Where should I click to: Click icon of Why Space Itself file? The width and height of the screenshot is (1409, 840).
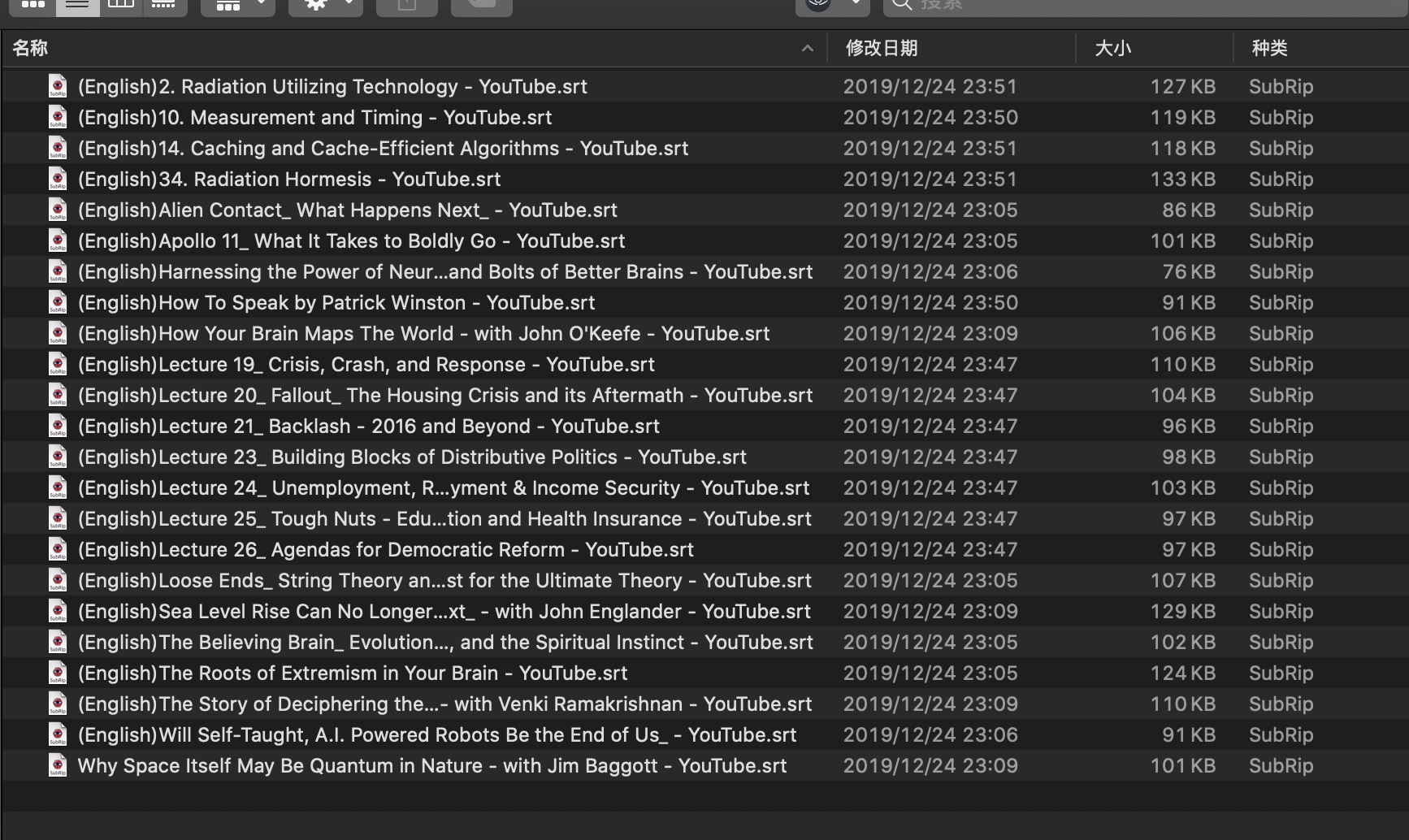point(58,765)
